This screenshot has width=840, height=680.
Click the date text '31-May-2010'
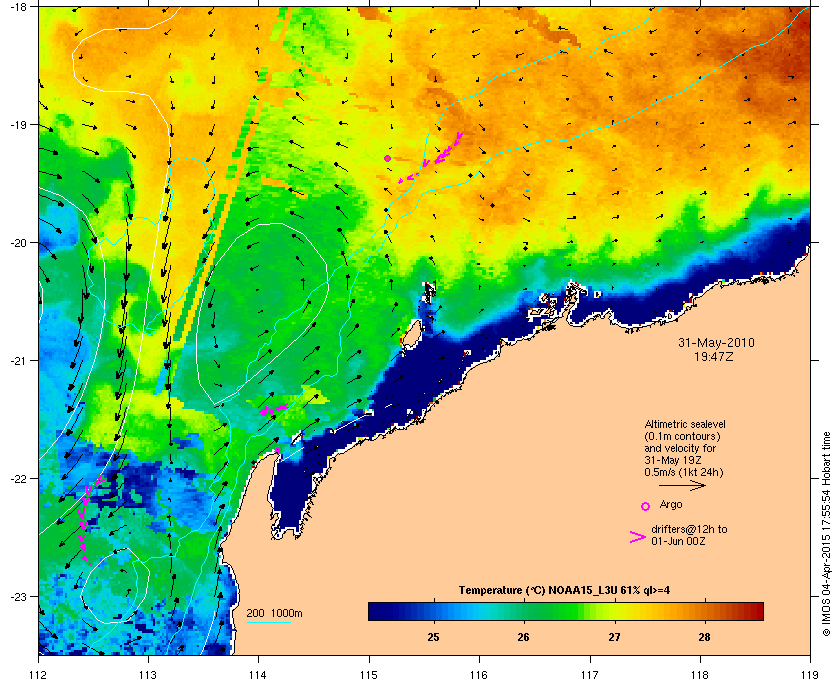click(x=716, y=342)
